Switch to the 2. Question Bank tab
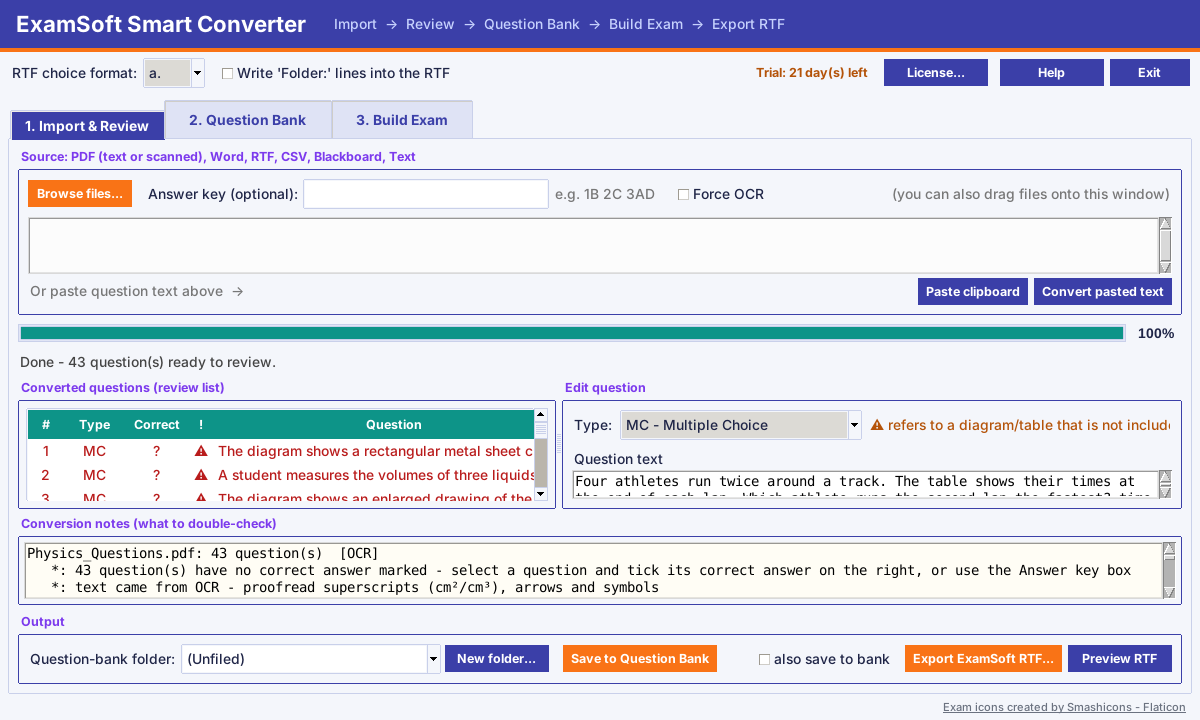Viewport: 1200px width, 720px height. pyautogui.click(x=248, y=120)
